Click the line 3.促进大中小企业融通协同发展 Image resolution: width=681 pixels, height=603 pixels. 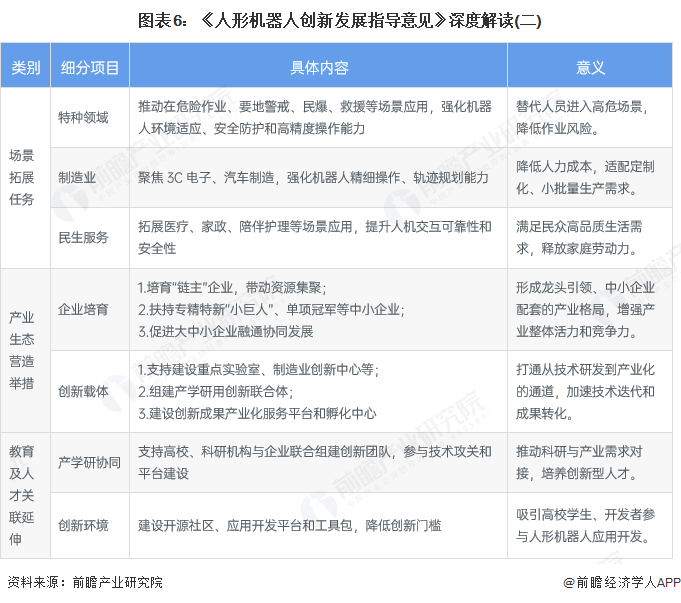click(x=226, y=331)
